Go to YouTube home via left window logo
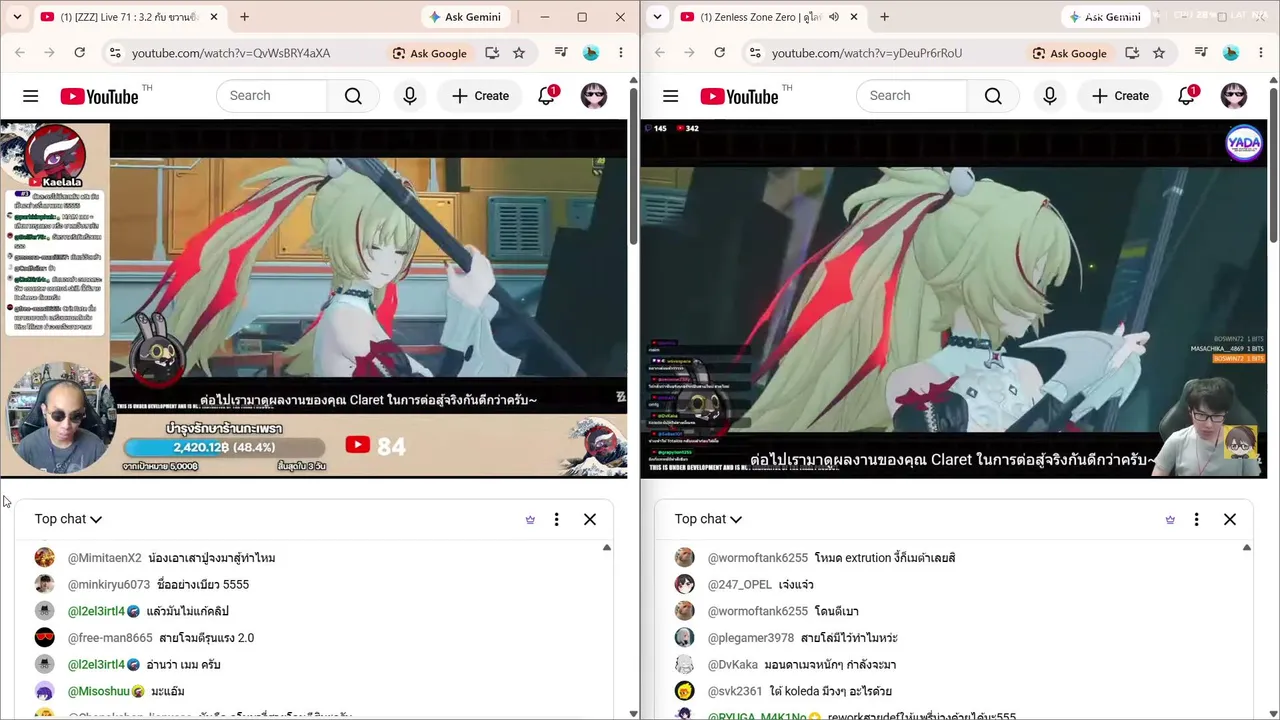The height and width of the screenshot is (720, 1280). [x=99, y=96]
